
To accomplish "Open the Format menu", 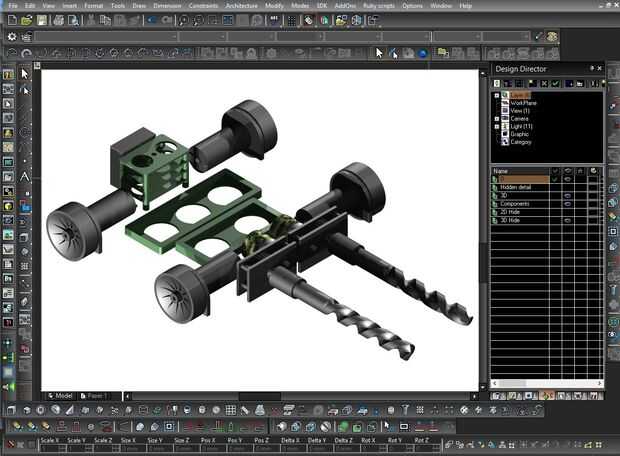I will [94, 6].
